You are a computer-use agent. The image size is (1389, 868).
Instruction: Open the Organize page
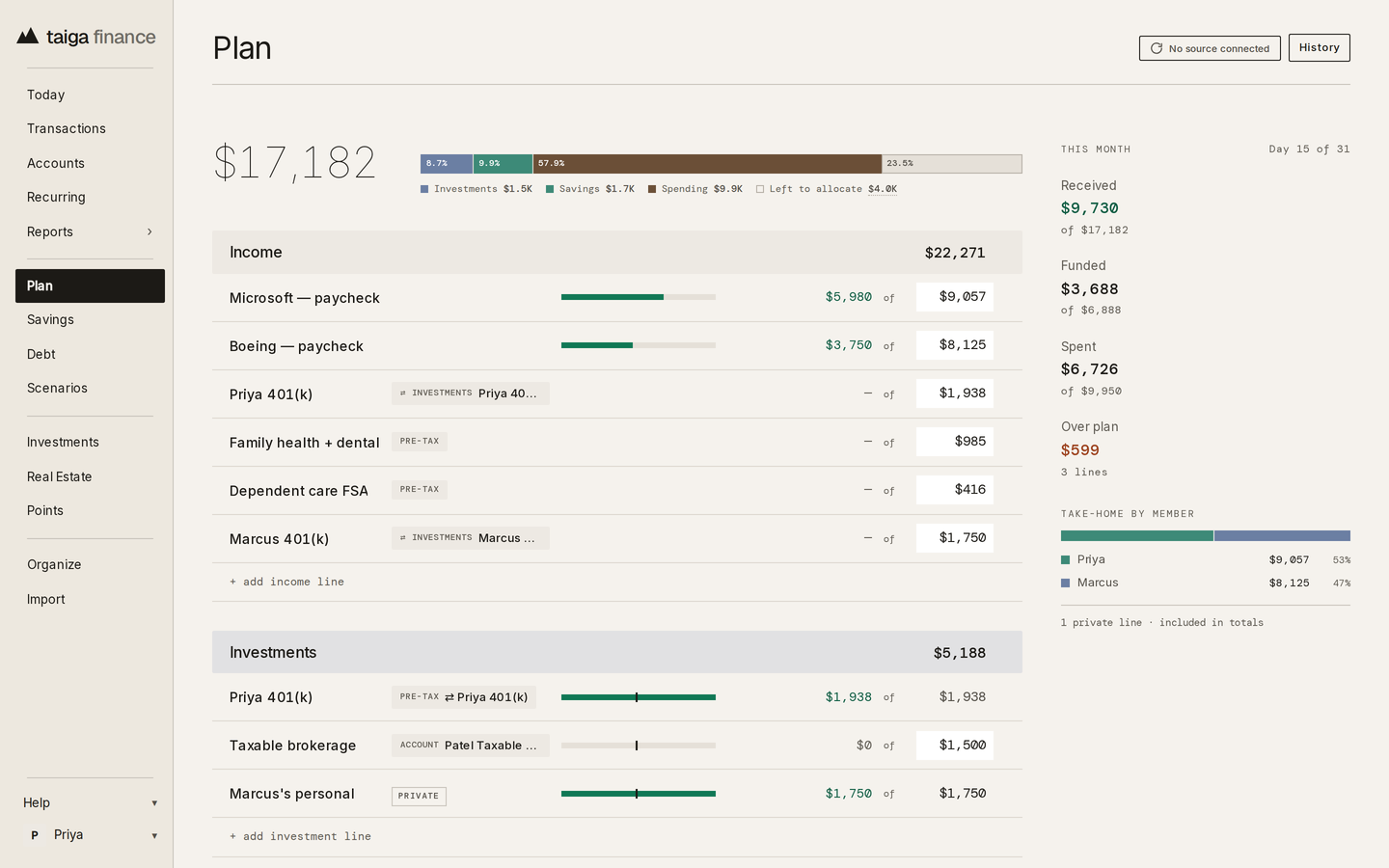tap(90, 564)
